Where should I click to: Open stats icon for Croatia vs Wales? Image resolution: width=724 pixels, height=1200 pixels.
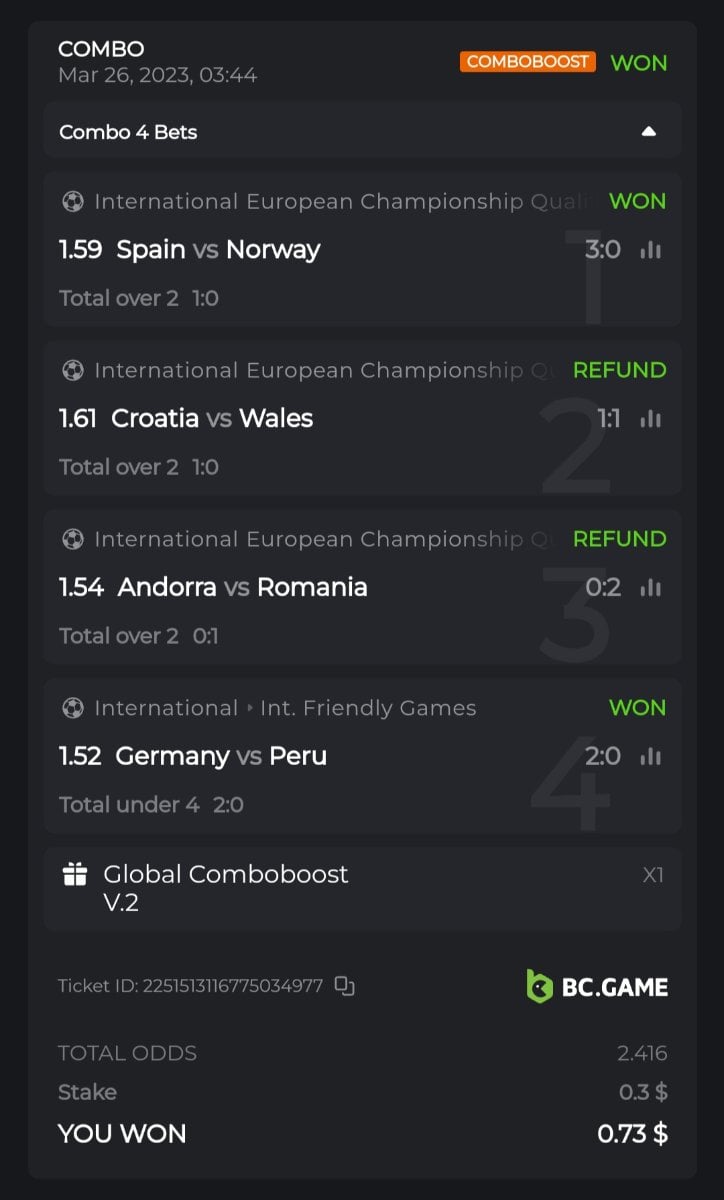pyautogui.click(x=651, y=419)
